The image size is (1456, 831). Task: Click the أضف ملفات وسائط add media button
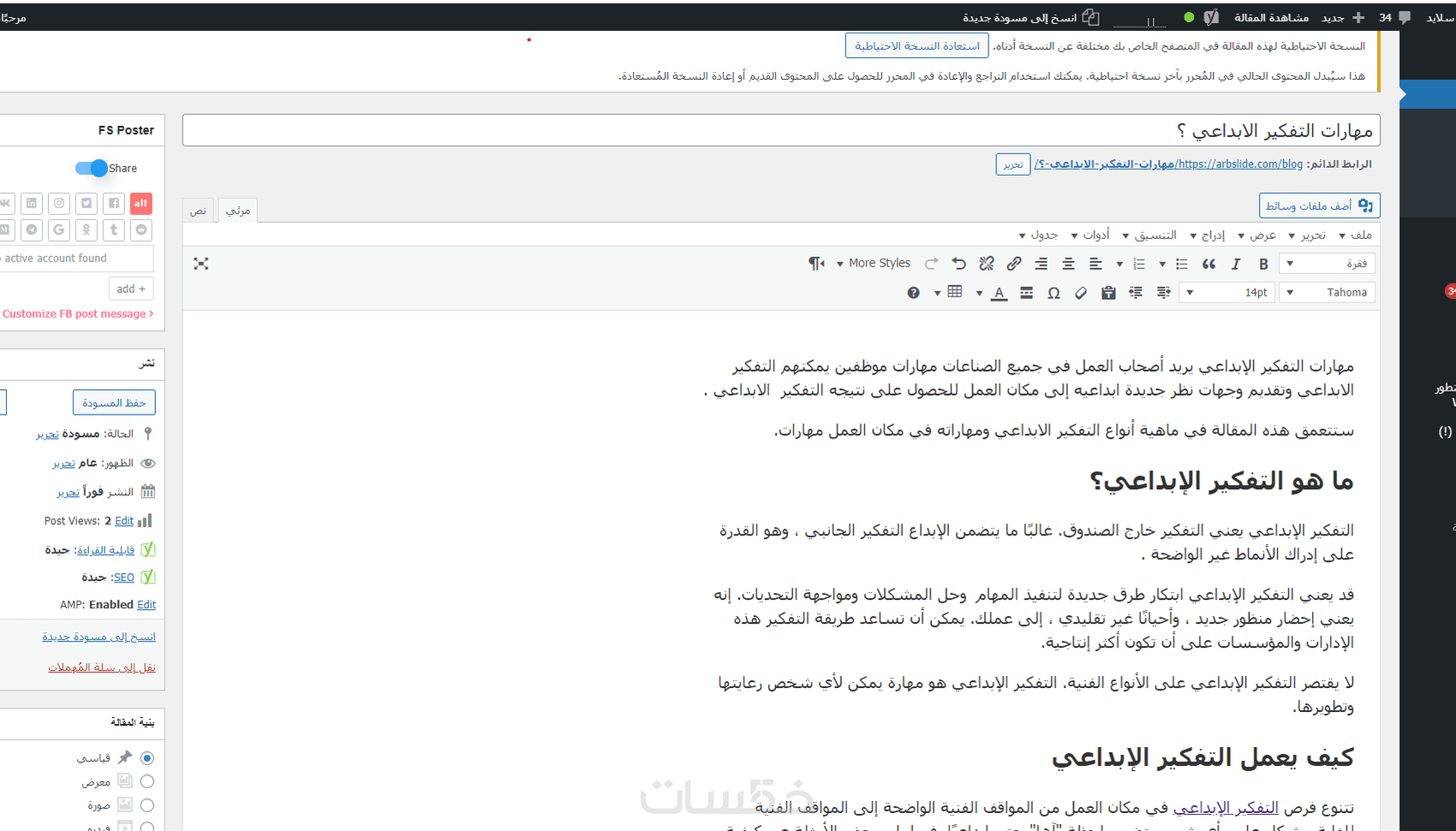pos(1319,206)
